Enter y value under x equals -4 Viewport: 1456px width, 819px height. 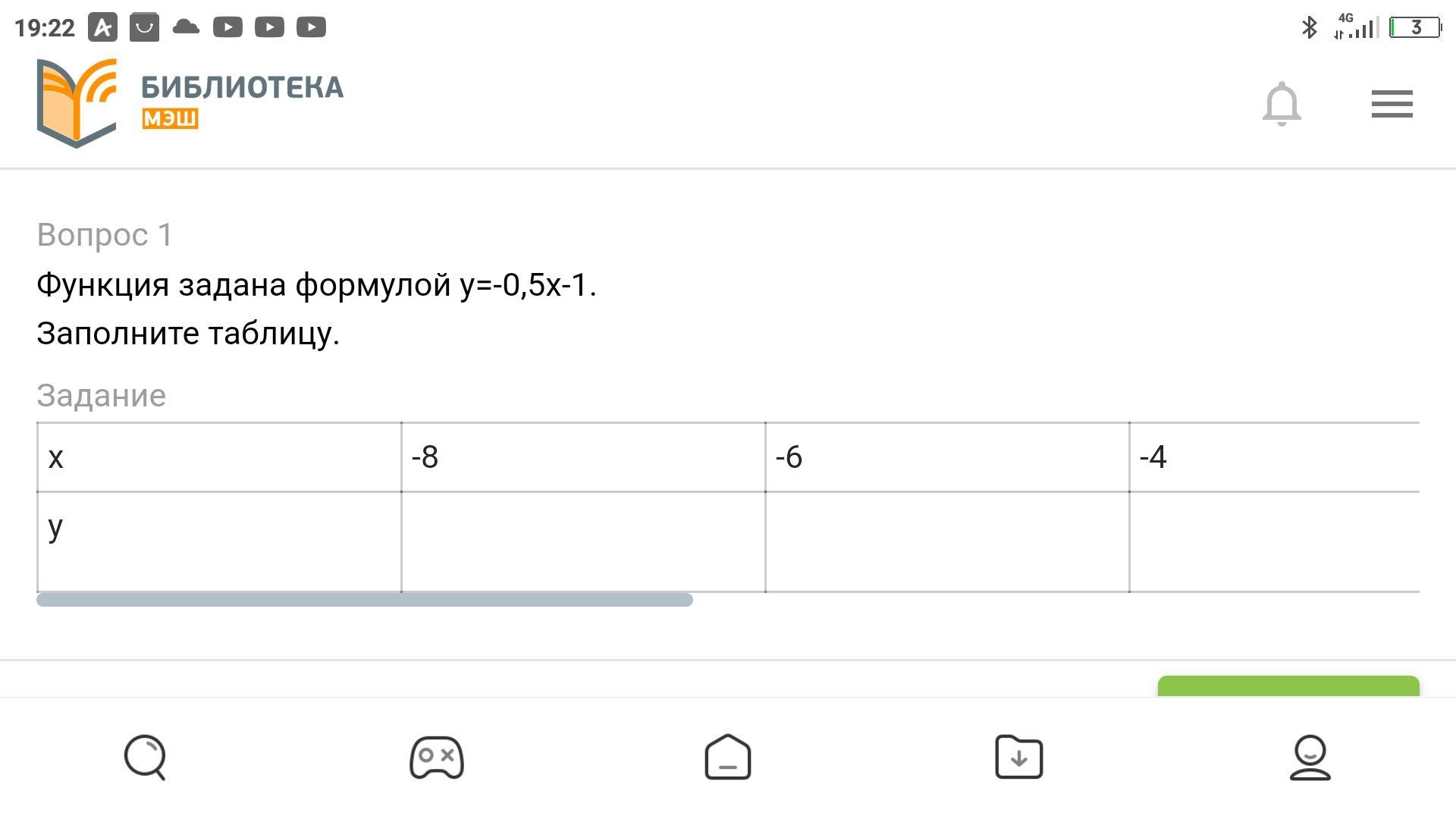(x=1274, y=541)
